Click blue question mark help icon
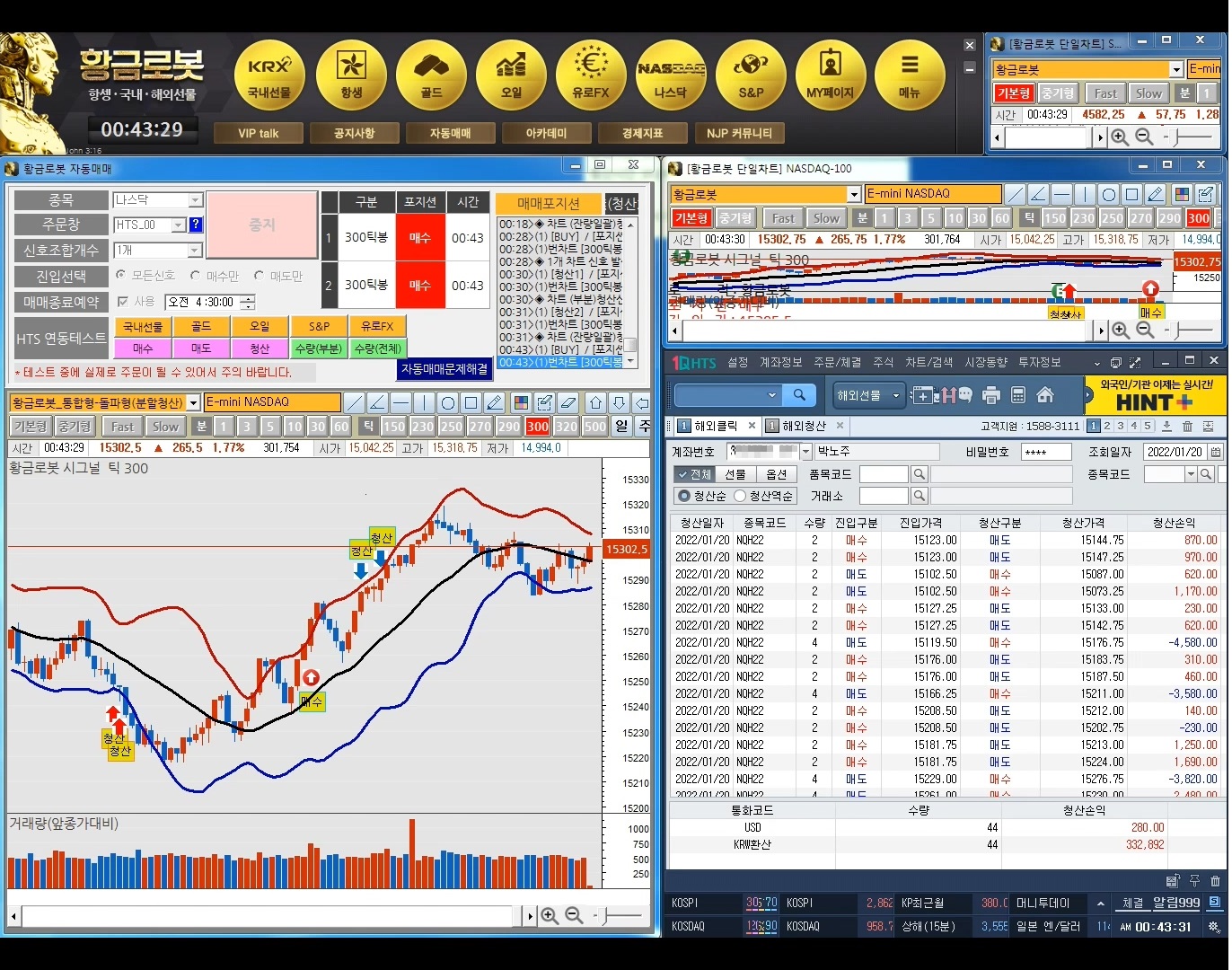 (x=196, y=225)
